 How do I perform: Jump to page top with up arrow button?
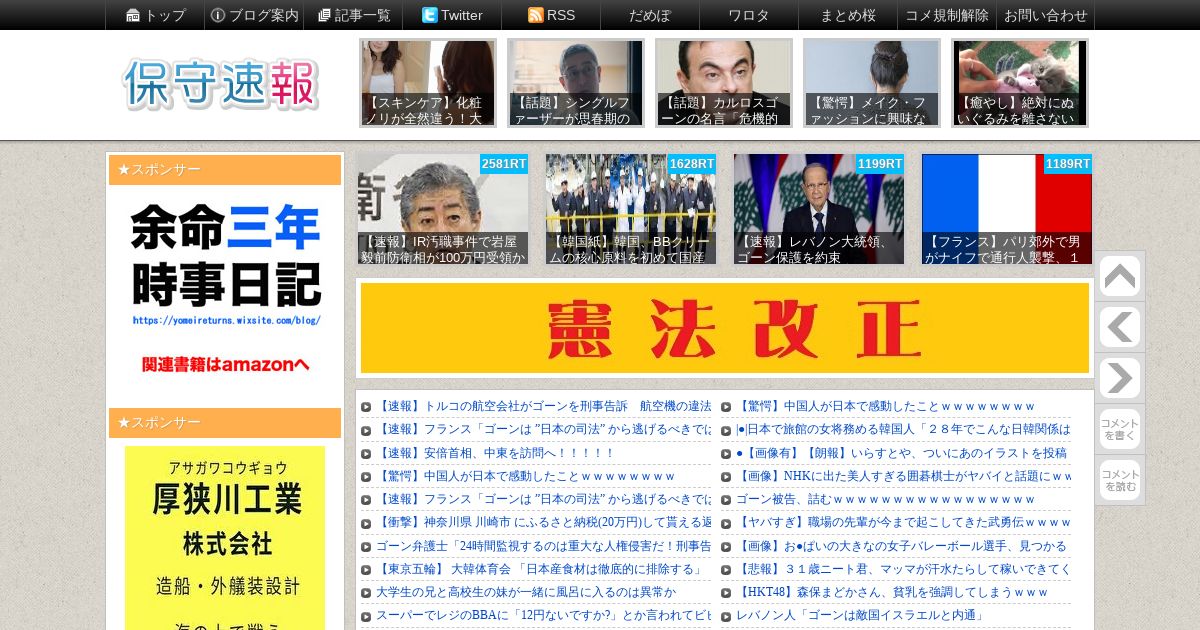(1120, 276)
